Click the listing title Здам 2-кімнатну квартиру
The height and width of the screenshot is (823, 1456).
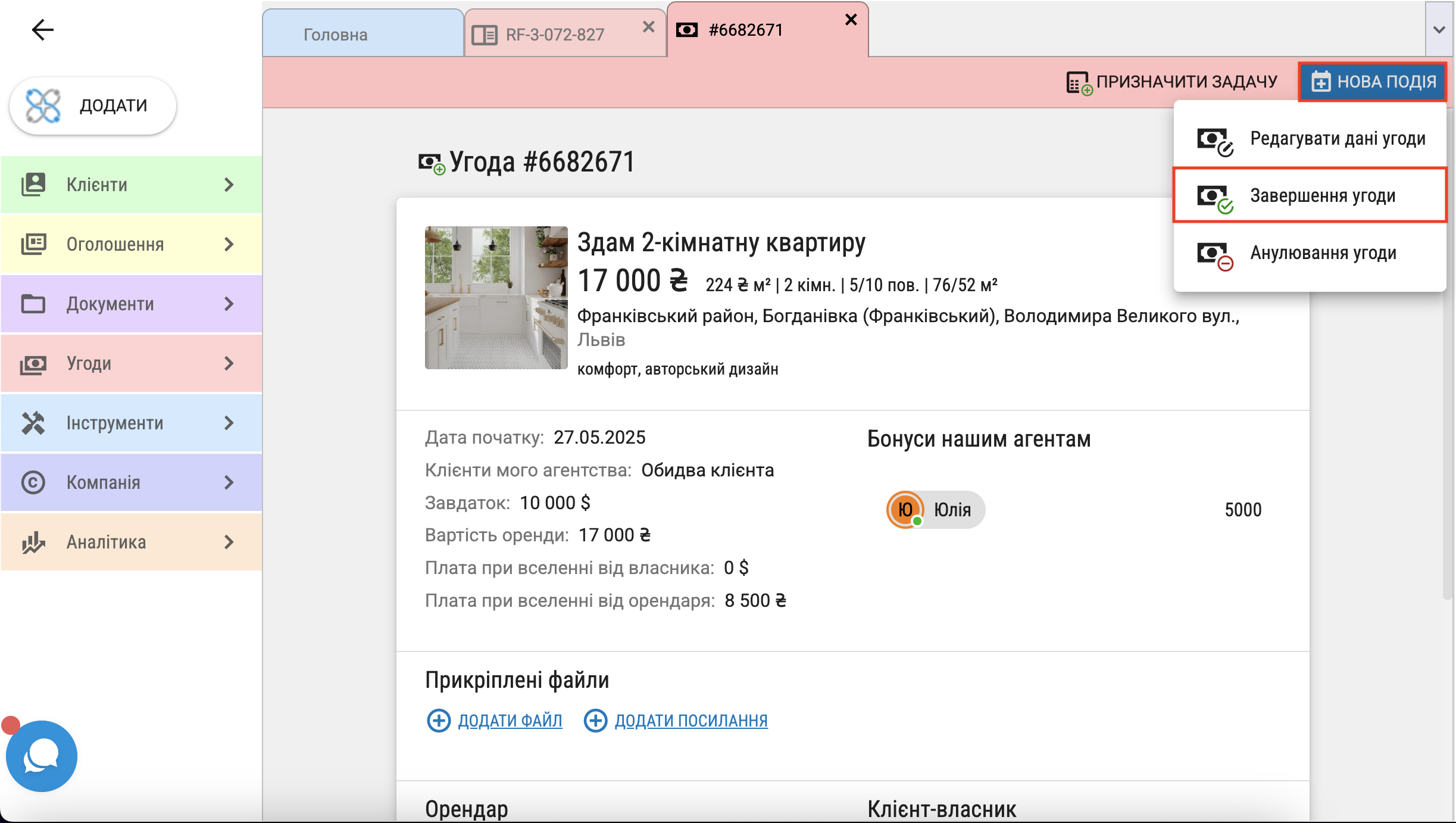pos(721,242)
